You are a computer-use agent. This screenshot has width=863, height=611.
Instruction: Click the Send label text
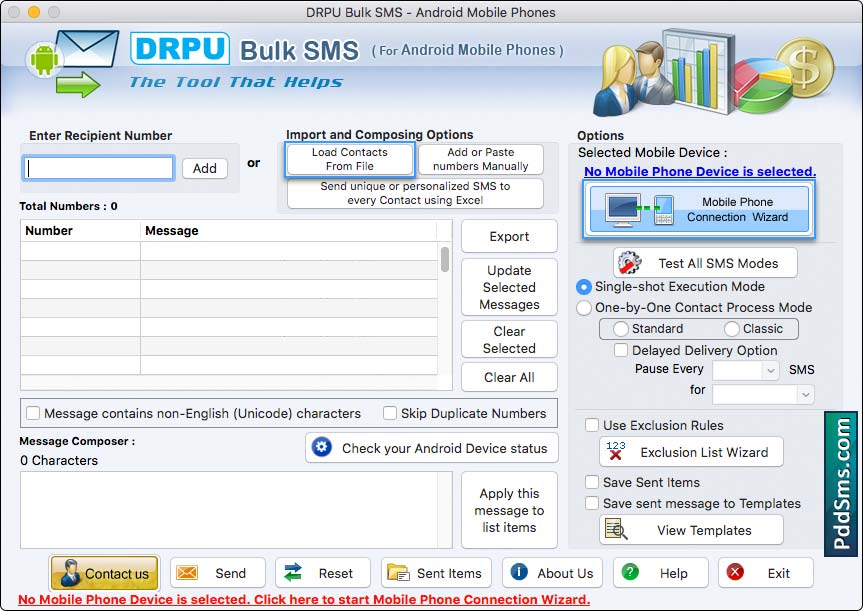(231, 573)
